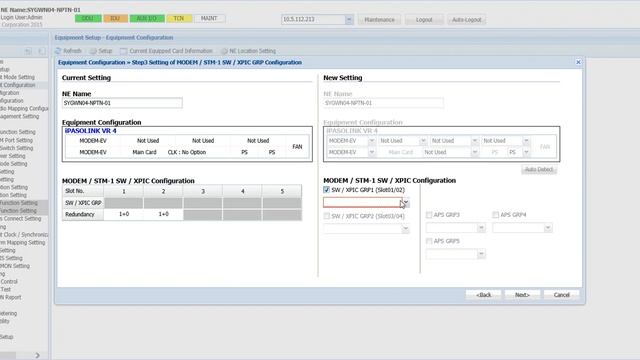640x360 pixels.
Task: Open Cross Connect Setting sidebar item
Action: 21,219
